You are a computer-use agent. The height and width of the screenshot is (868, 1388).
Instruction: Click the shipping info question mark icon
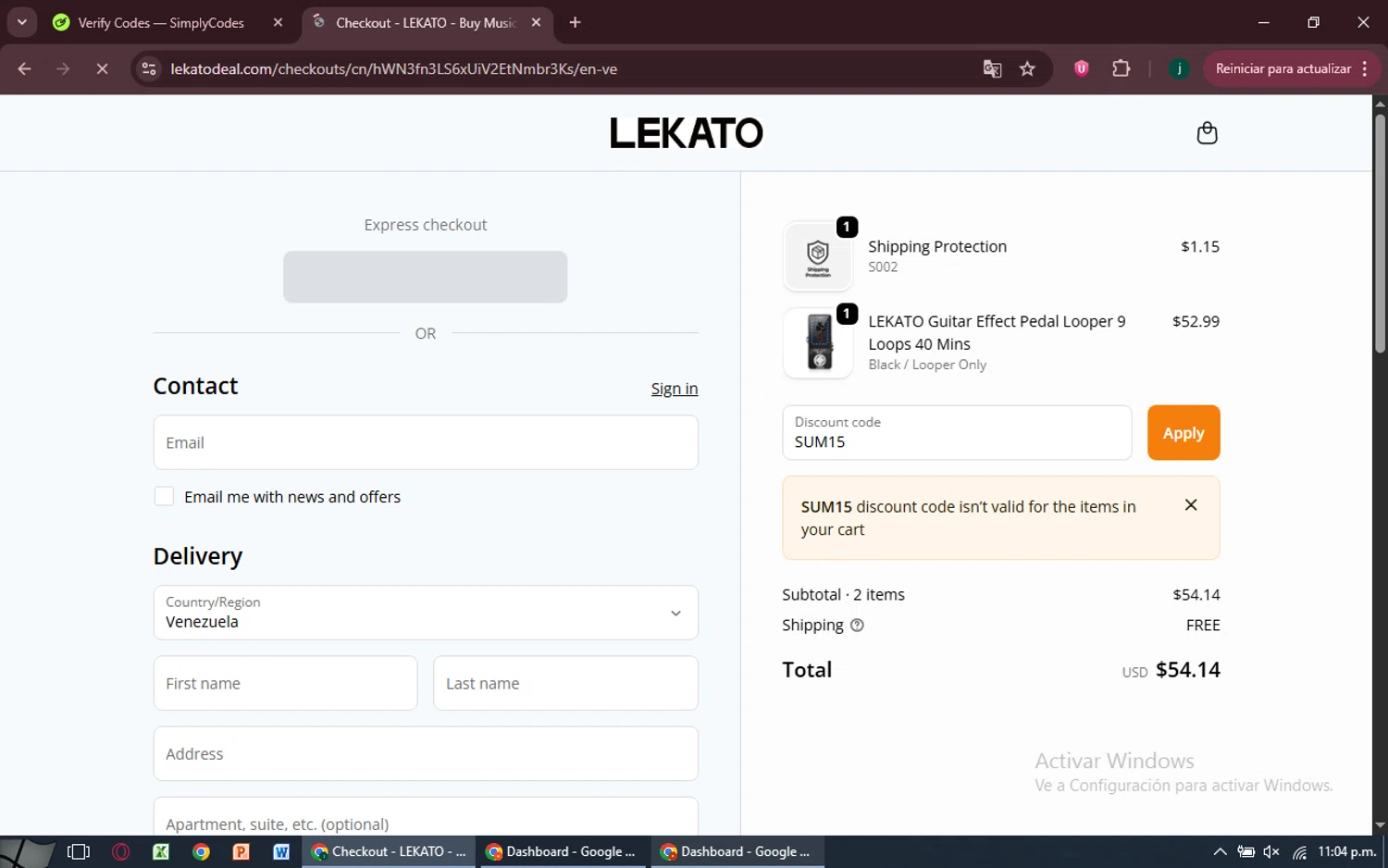point(857,626)
